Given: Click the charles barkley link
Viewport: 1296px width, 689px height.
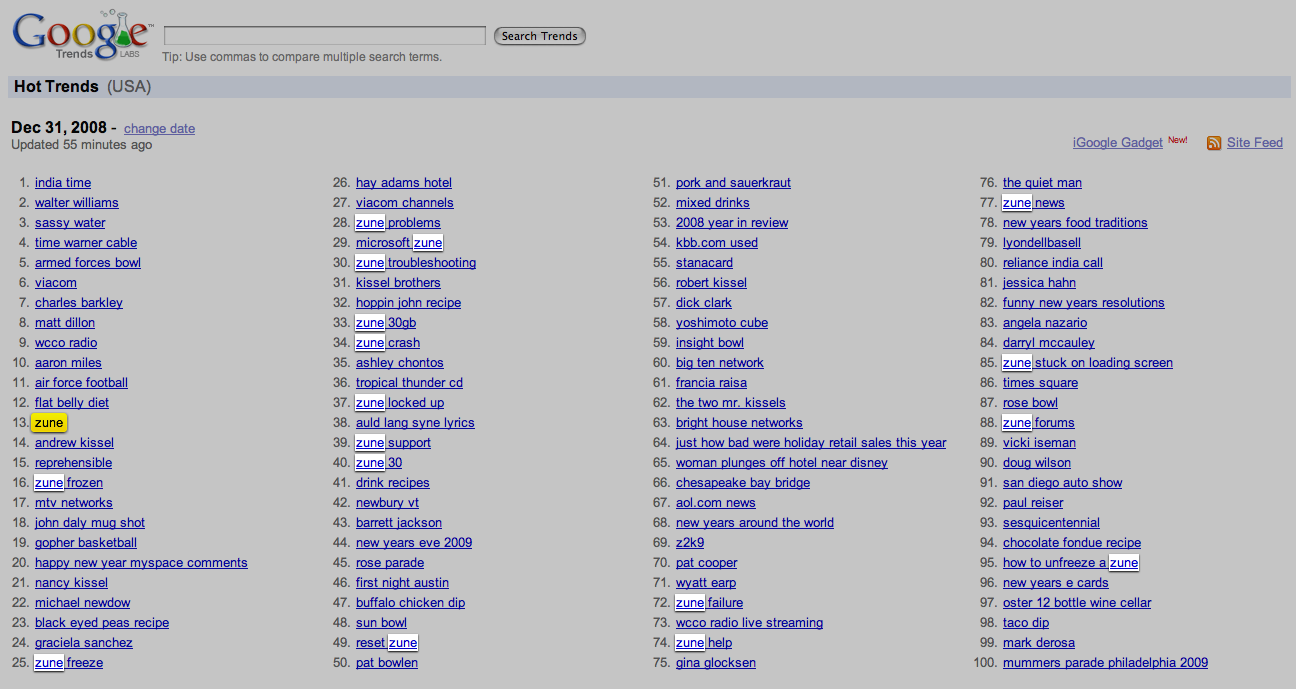Looking at the screenshot, I should pyautogui.click(x=79, y=303).
